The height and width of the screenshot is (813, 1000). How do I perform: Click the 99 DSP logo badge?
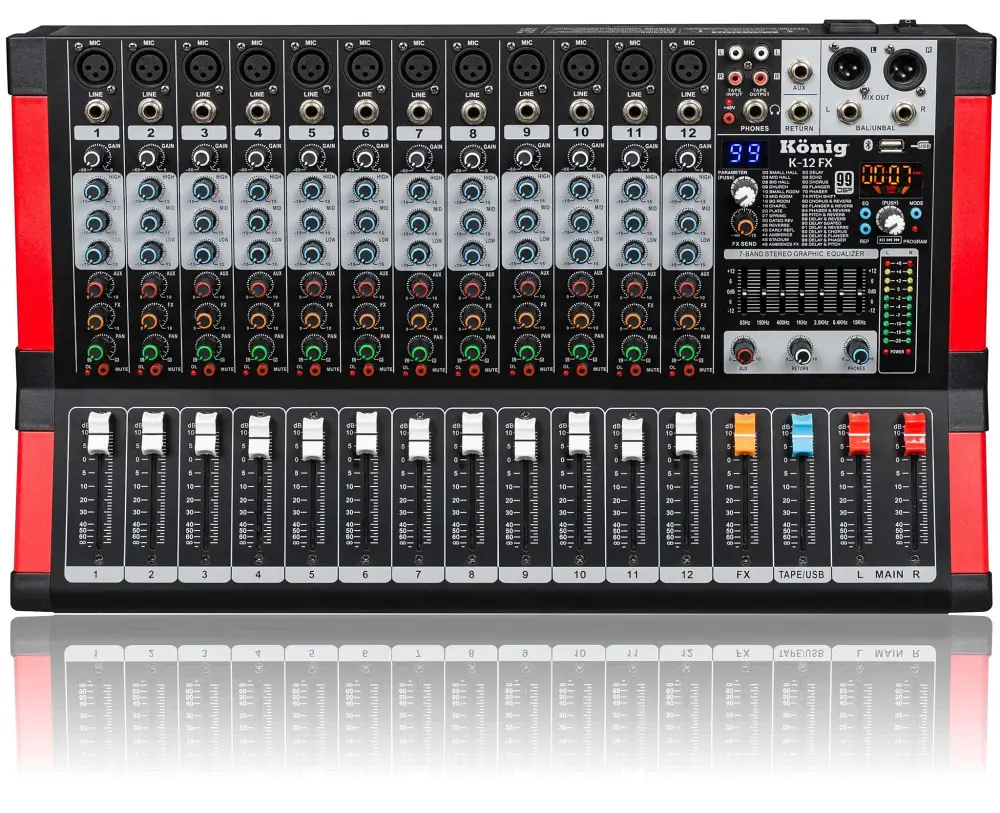tap(844, 181)
